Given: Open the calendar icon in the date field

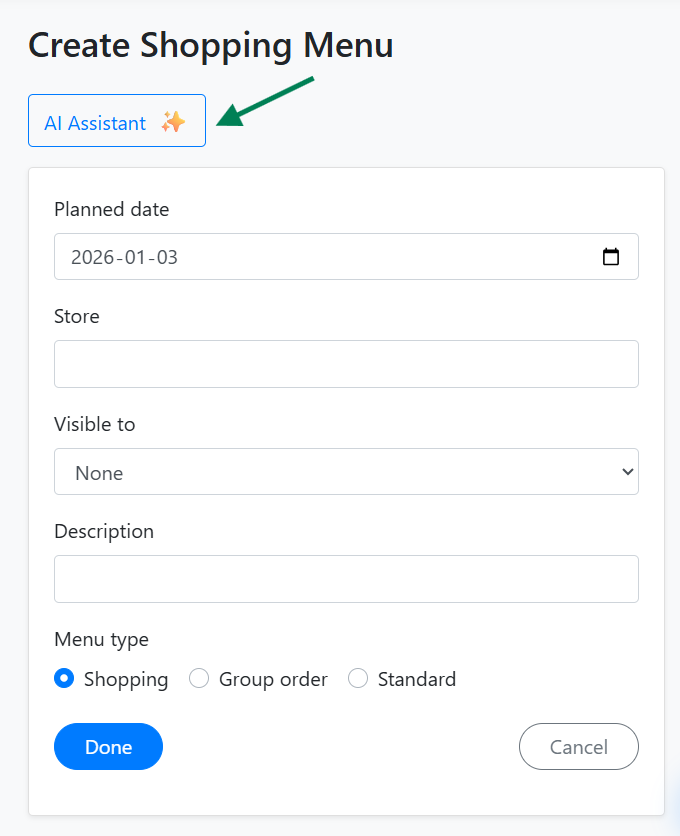Looking at the screenshot, I should 611,256.
